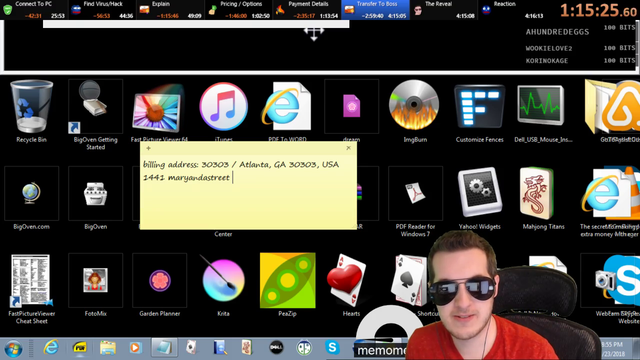640x360 pixels.
Task: Select The Reveal split
Action: click(444, 9)
